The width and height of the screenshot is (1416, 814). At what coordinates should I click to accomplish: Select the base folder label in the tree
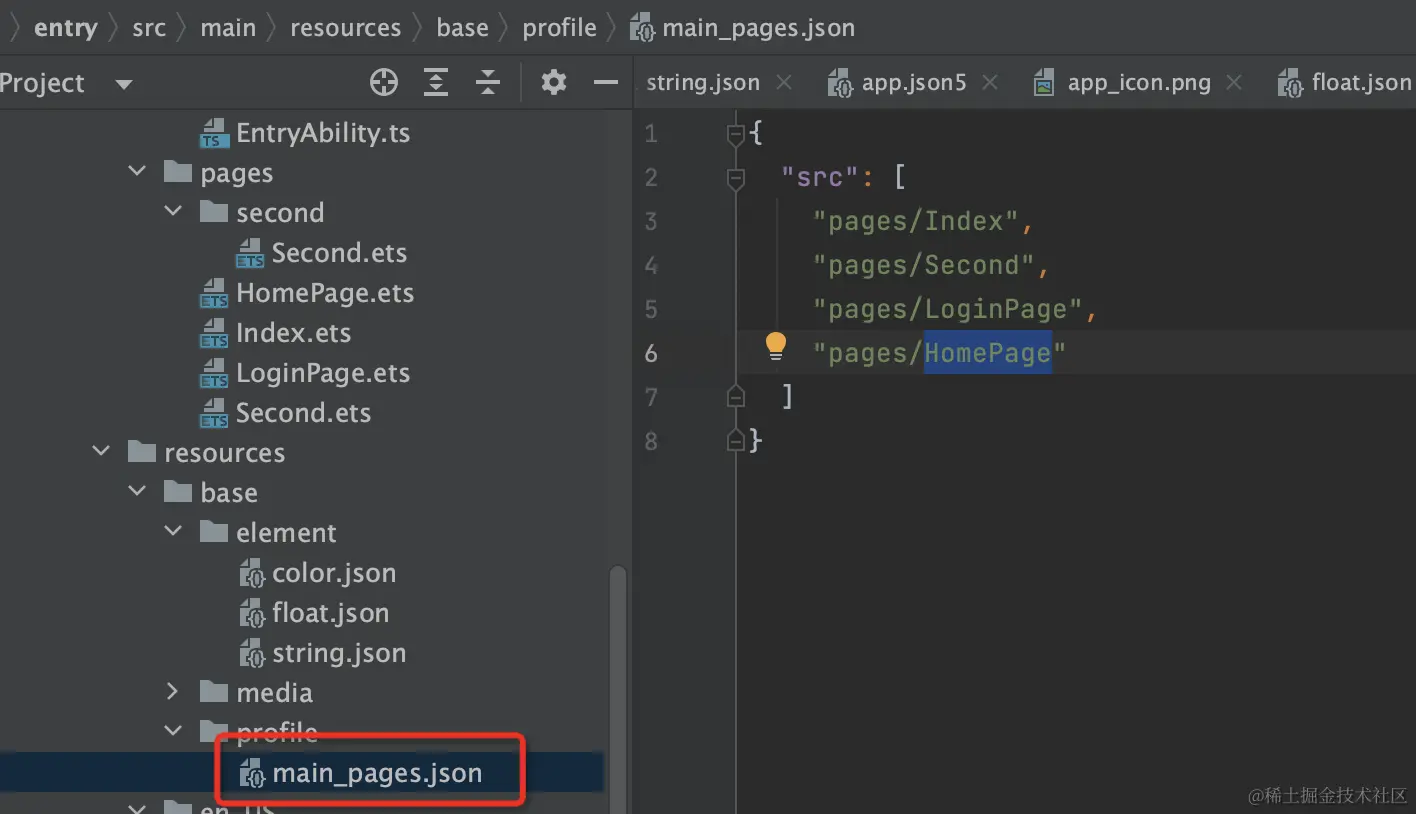coord(229,493)
